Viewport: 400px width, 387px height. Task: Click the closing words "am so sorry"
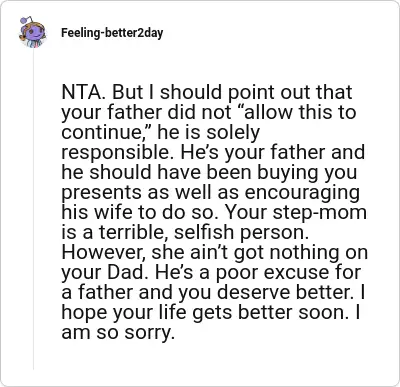(118, 333)
